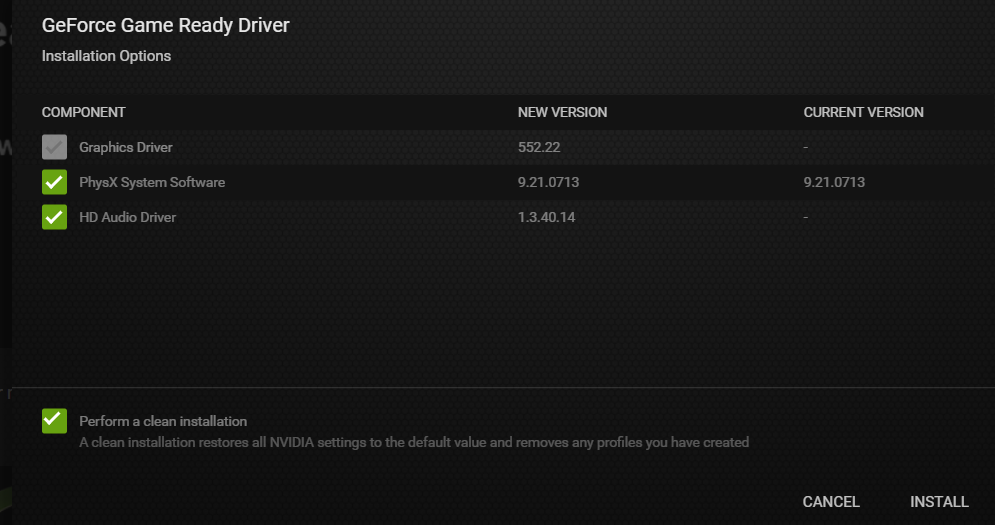Viewport: 995px width, 525px height.
Task: Select the Graphics Driver component label
Action: [x=126, y=147]
